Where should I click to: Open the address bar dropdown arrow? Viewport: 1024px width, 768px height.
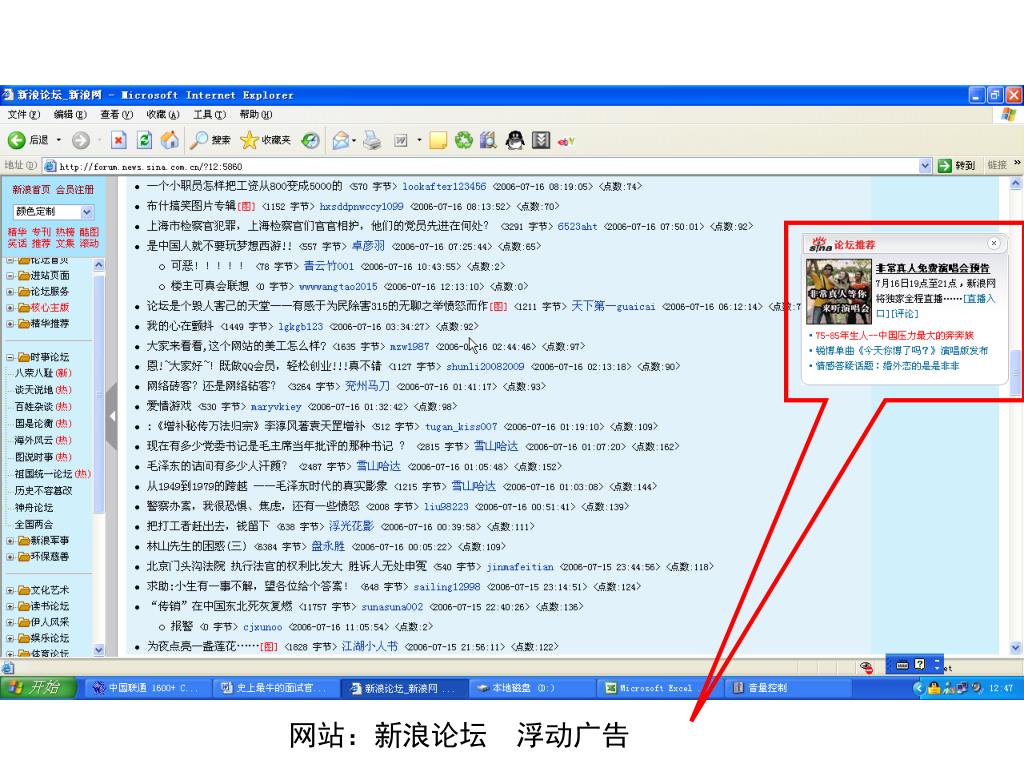[925, 166]
